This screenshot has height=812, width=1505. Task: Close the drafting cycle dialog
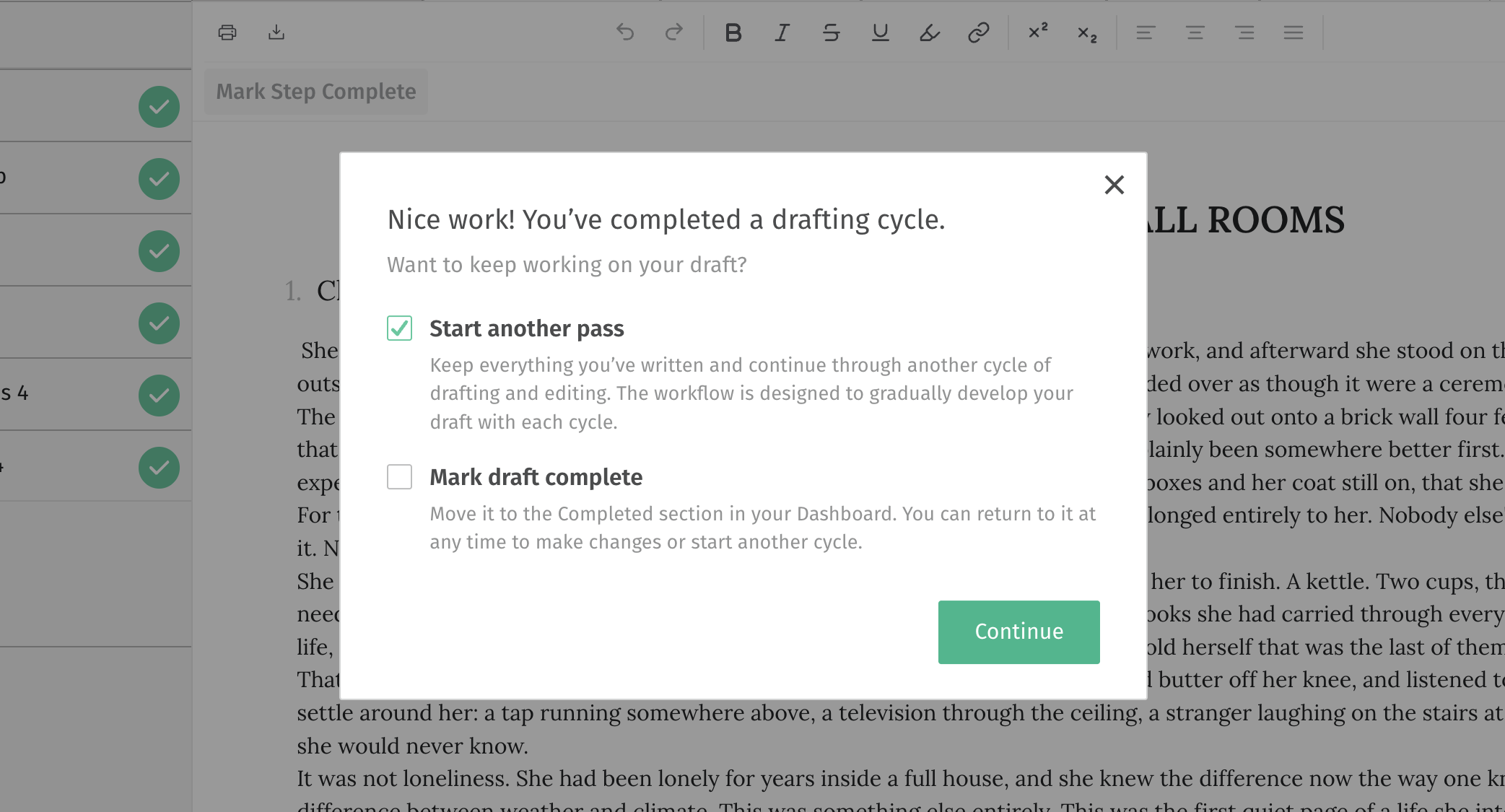coord(1114,185)
